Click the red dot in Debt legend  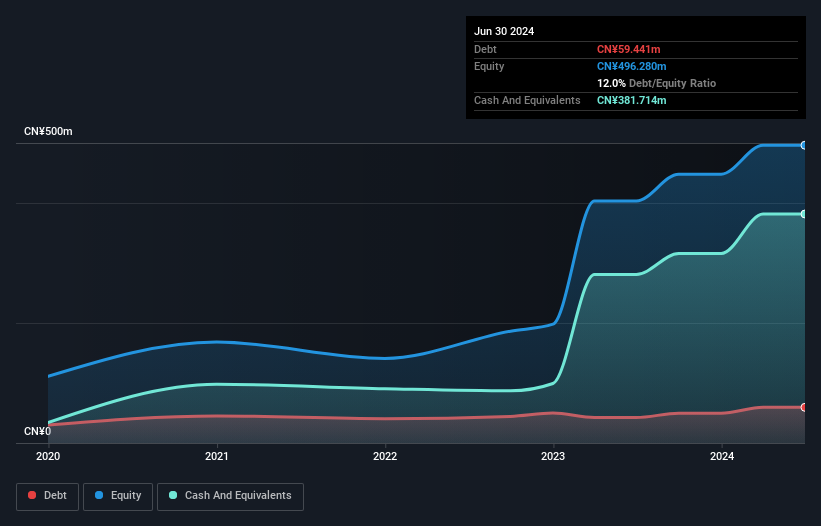point(32,495)
